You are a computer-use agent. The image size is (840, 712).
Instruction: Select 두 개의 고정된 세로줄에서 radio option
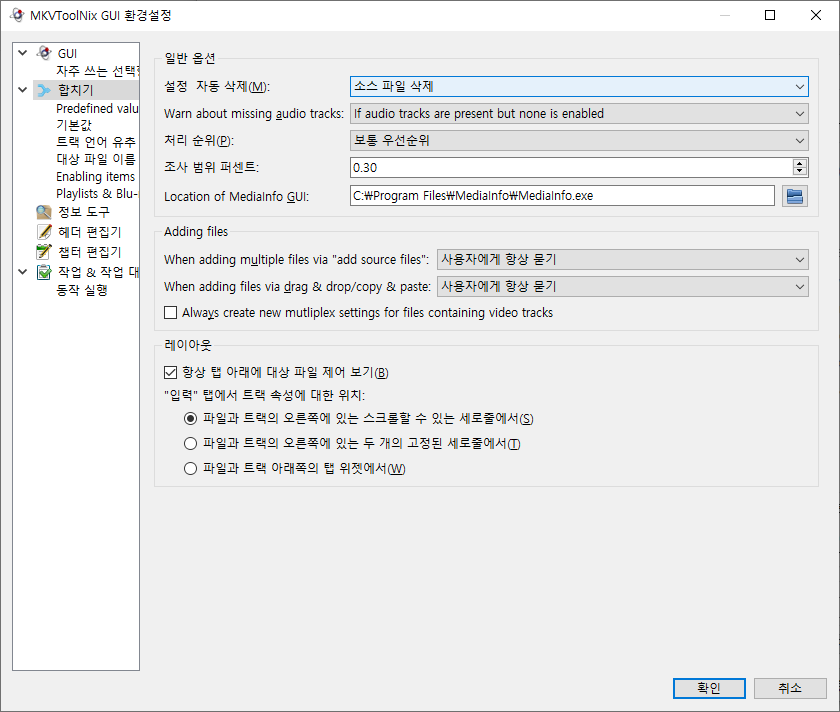(190, 444)
